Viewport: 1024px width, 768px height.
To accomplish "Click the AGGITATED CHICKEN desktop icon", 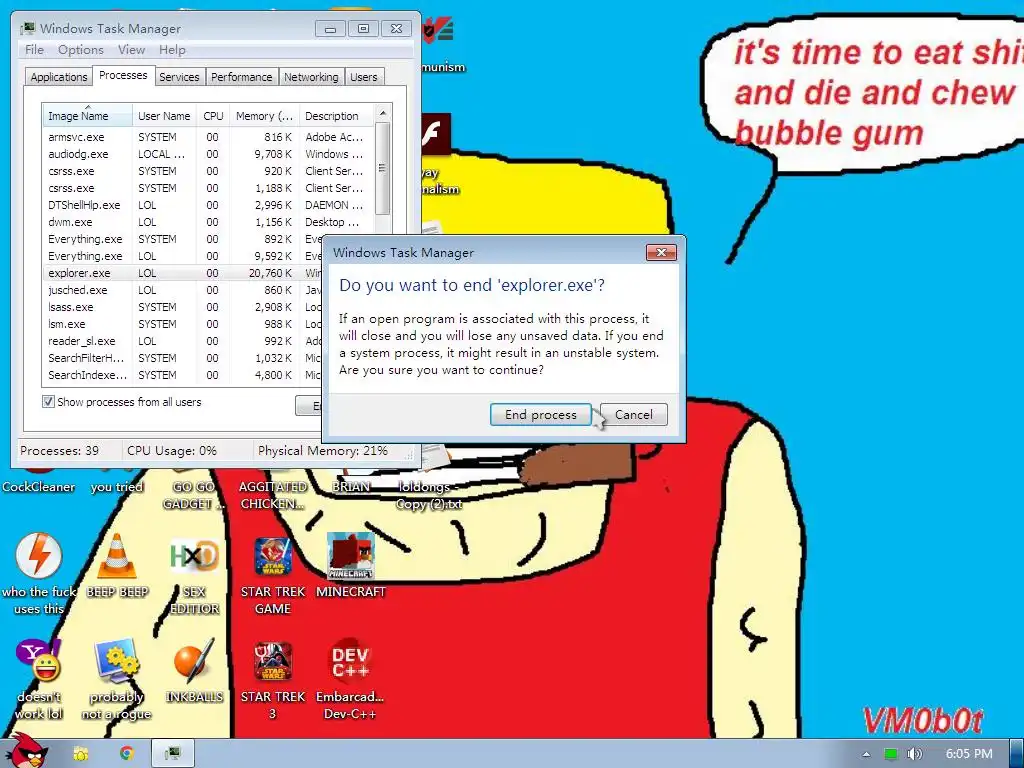I will click(x=273, y=495).
